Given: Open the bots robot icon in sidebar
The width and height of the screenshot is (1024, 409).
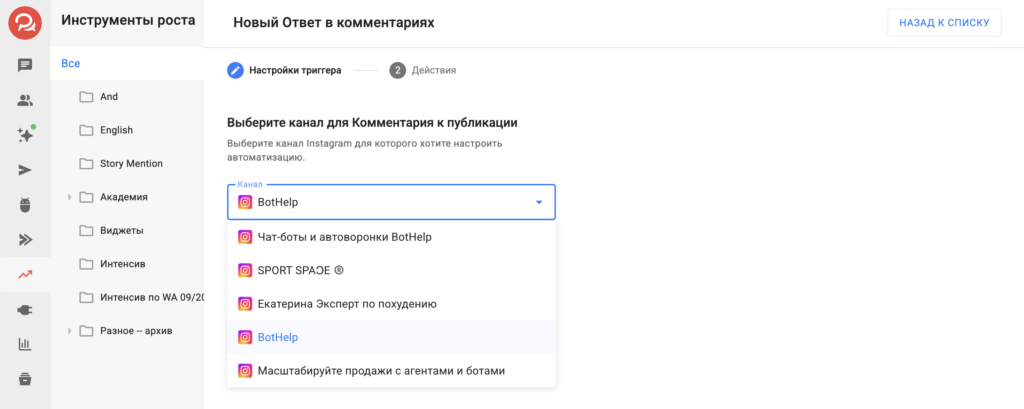Looking at the screenshot, I should point(25,205).
